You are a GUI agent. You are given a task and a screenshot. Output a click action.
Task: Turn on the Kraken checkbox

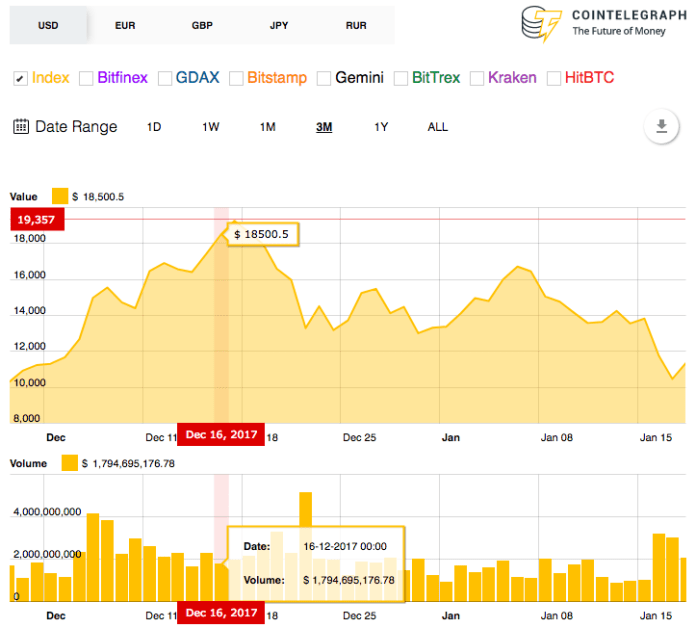(477, 78)
